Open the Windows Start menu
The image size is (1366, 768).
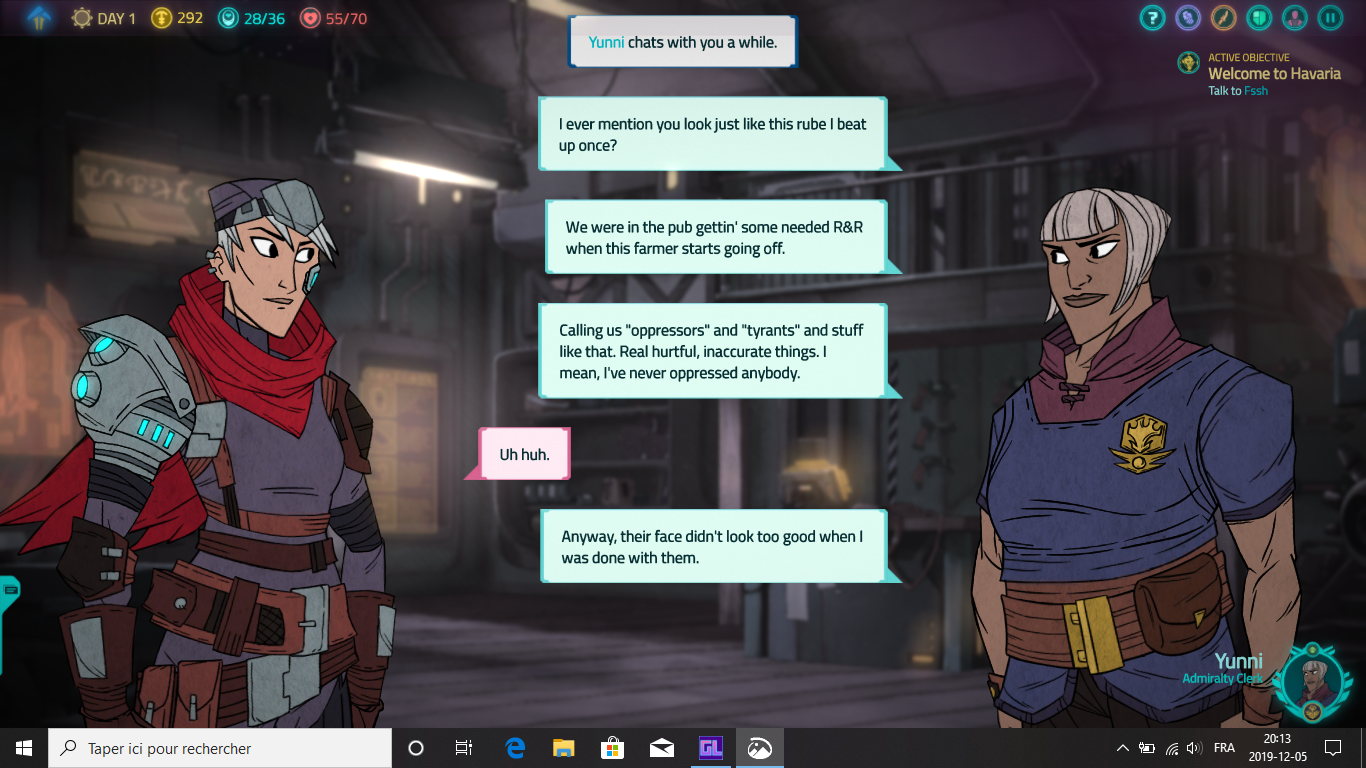point(24,748)
